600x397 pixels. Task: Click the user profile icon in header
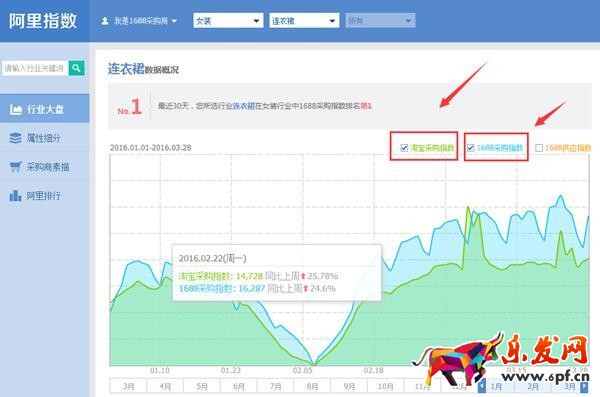pyautogui.click(x=105, y=21)
